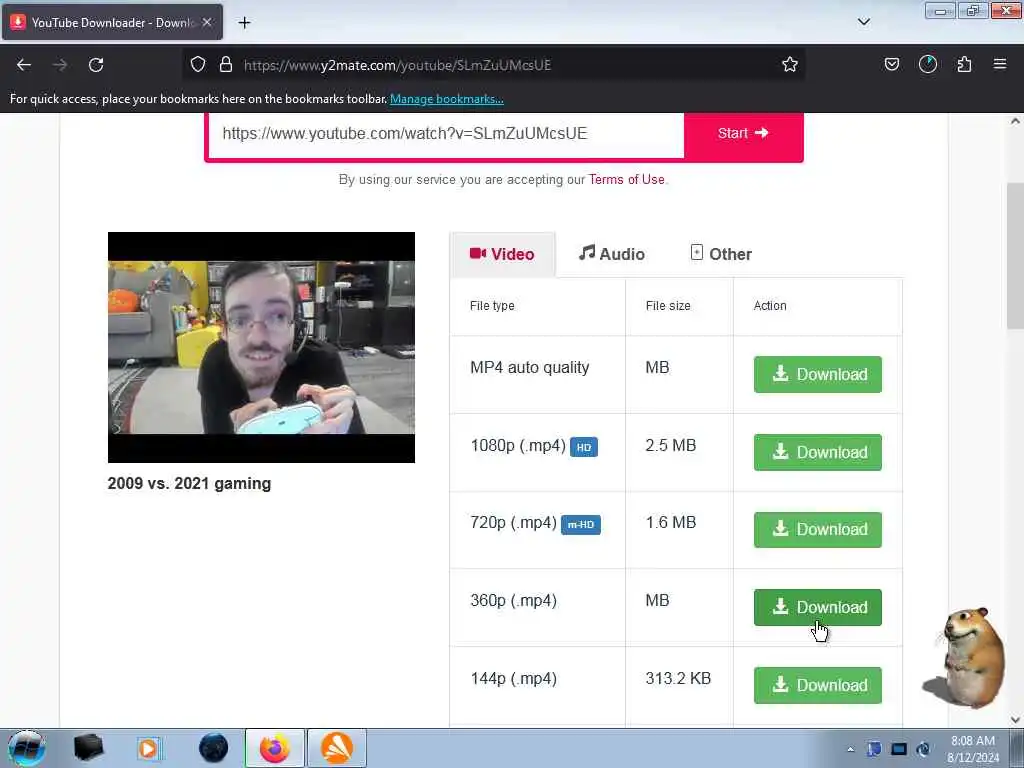Click the address bar URL field
This screenshot has height=768, width=1024.
(493, 65)
